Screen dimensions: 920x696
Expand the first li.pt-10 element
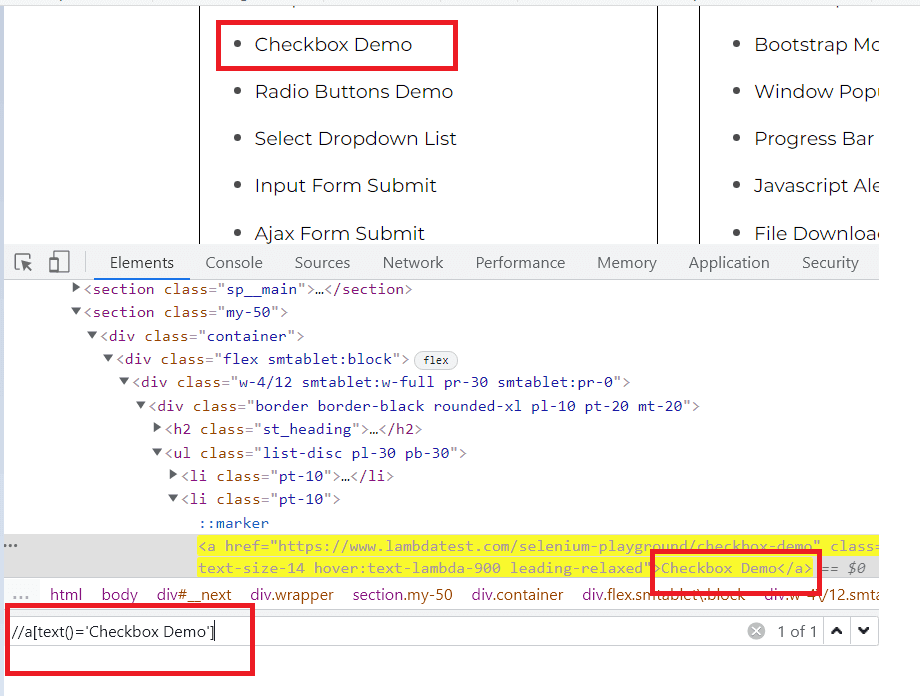pyautogui.click(x=173, y=475)
